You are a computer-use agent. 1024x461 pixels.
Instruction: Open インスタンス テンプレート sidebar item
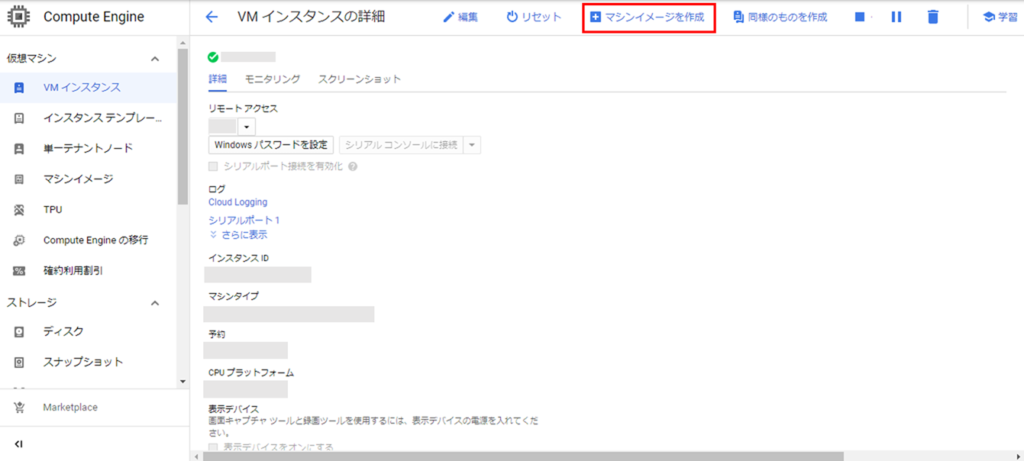point(88,118)
